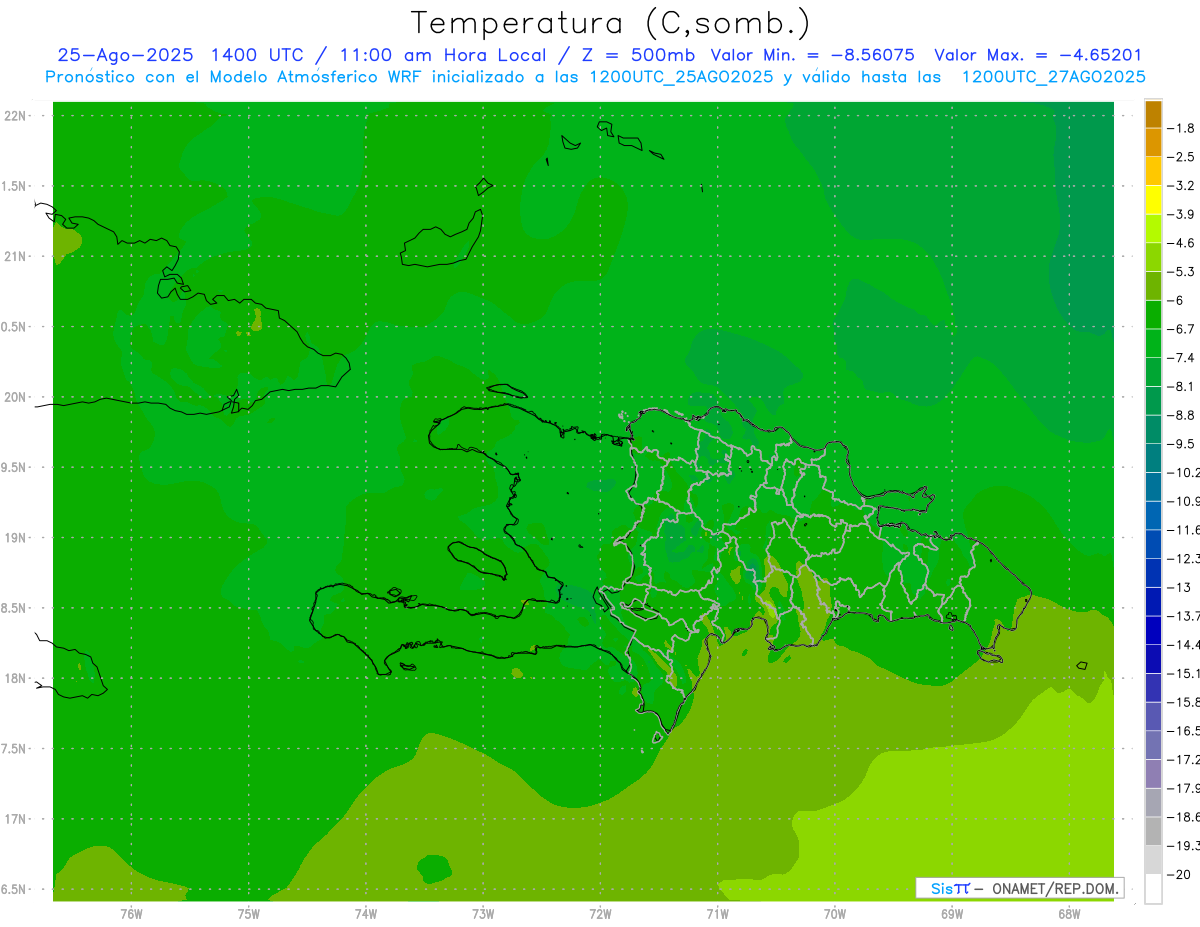Click the green swatch between -6.7 and -7.4

pyautogui.click(x=1153, y=343)
